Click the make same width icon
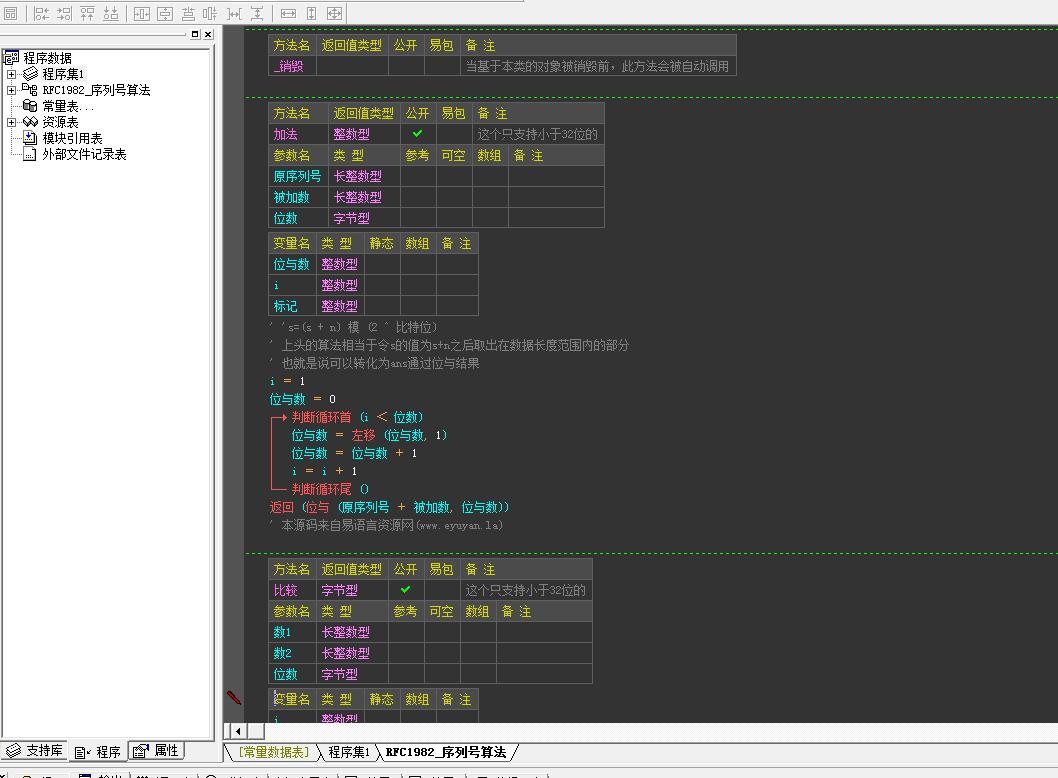The width and height of the screenshot is (1058, 778). [288, 13]
